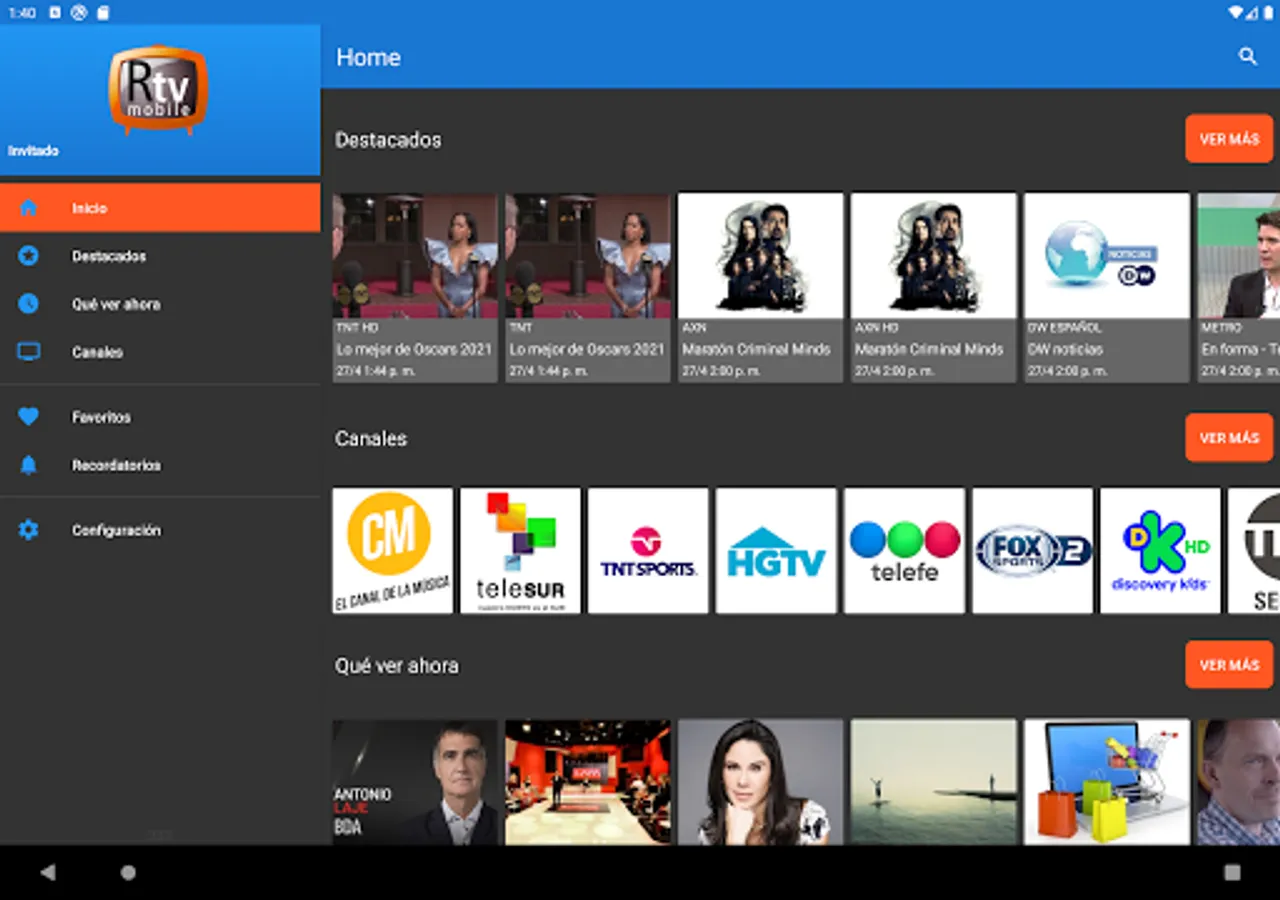
Task: Tap the Rtv mobile logo
Action: coord(158,90)
